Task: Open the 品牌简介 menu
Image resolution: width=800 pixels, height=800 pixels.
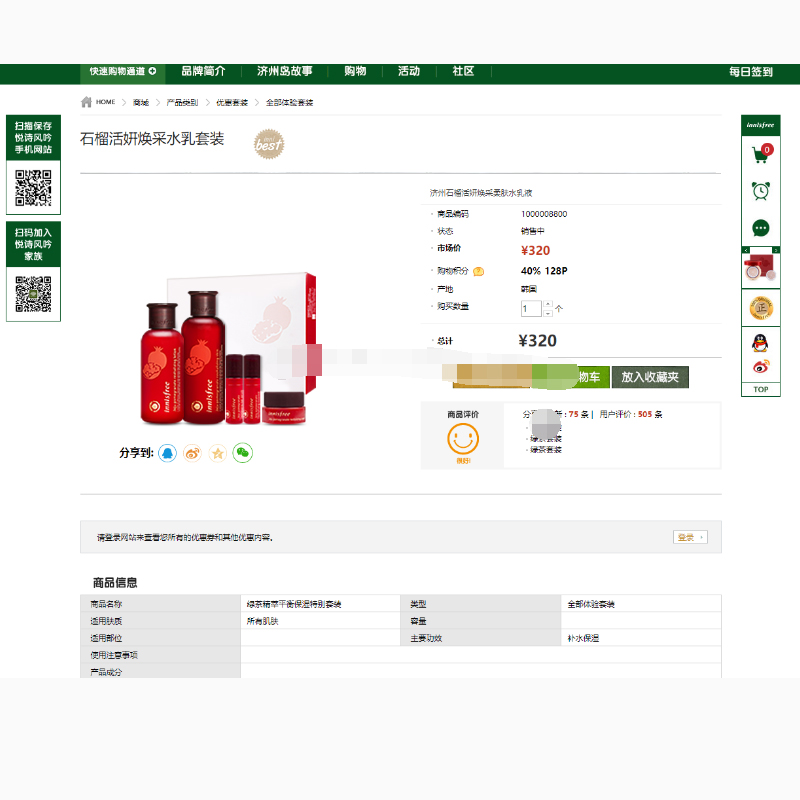Action: tap(203, 71)
